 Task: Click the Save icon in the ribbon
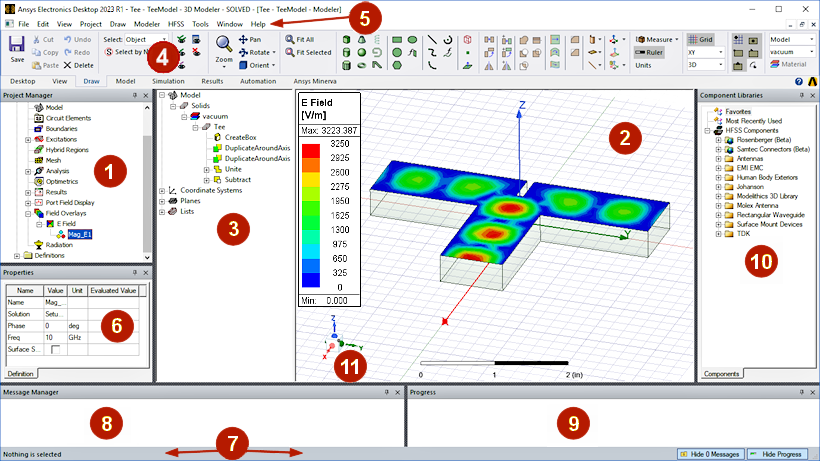[x=17, y=44]
